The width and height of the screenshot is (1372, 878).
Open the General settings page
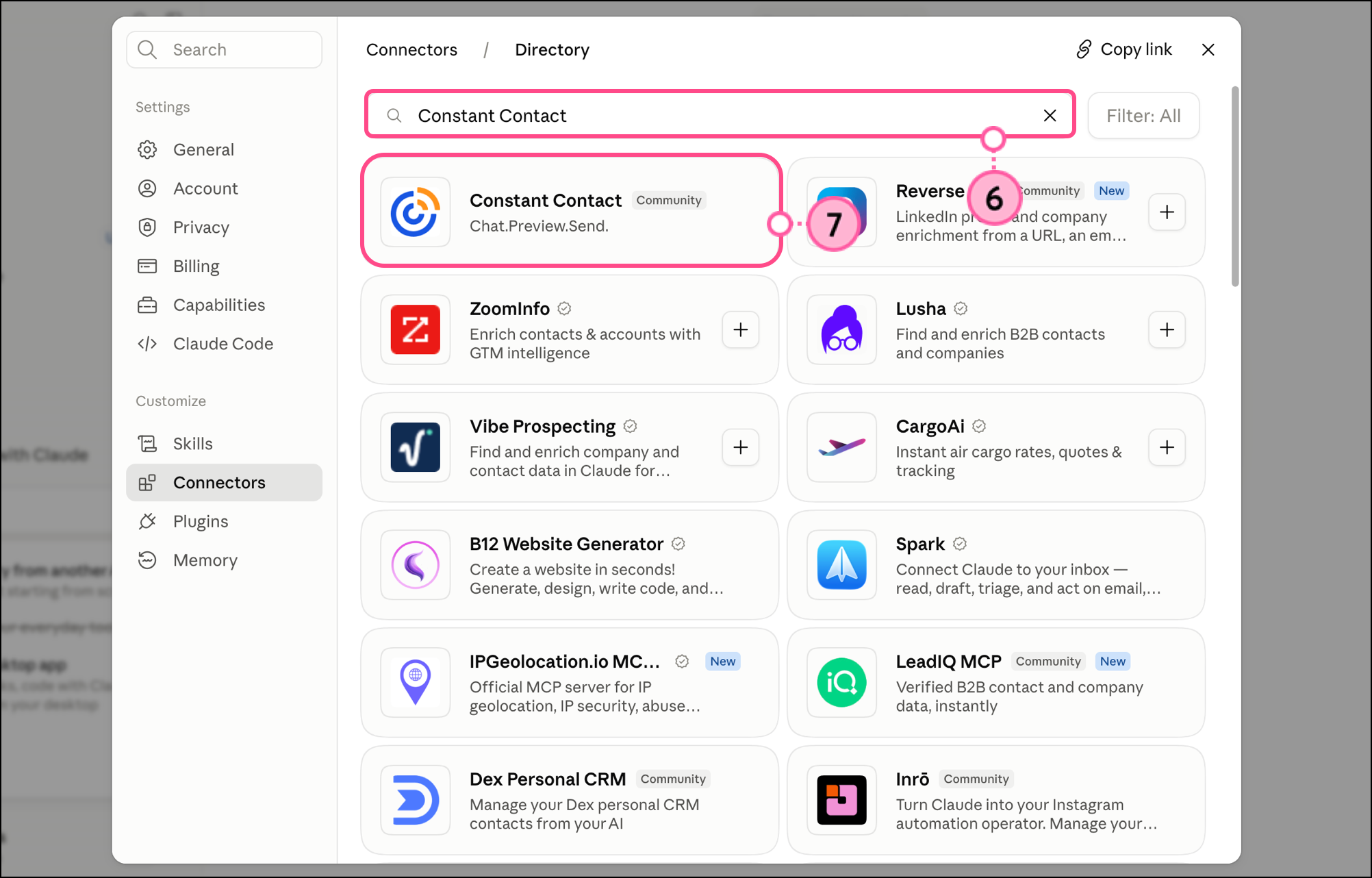[224, 149]
